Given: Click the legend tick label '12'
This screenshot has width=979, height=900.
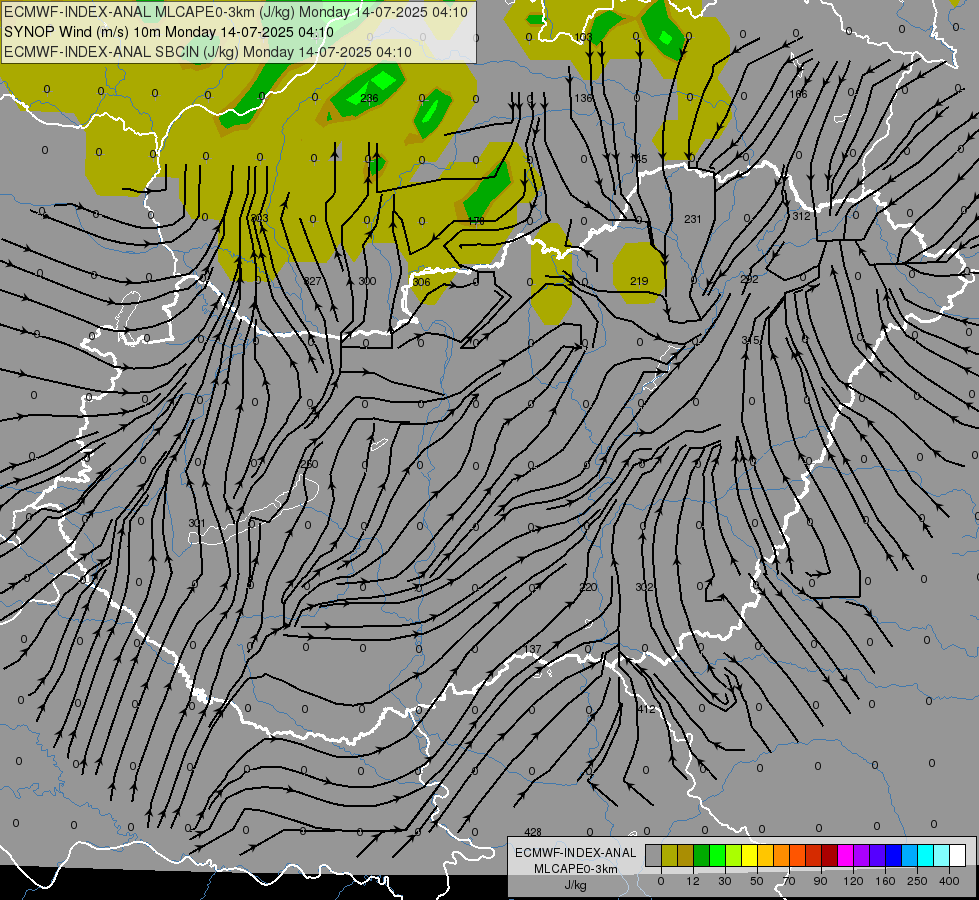Looking at the screenshot, I should (x=693, y=881).
